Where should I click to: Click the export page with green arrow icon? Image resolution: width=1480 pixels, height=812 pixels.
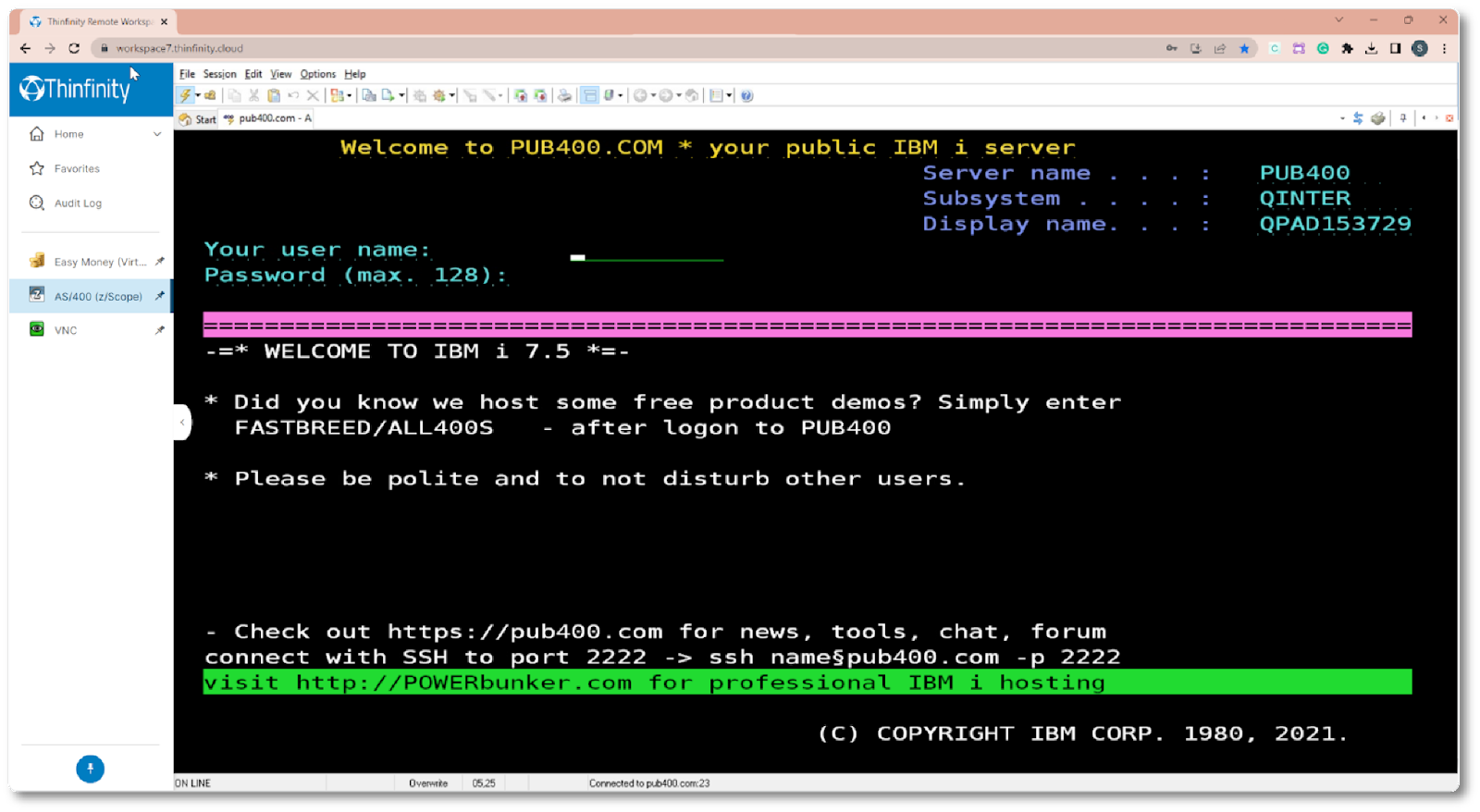click(x=388, y=95)
